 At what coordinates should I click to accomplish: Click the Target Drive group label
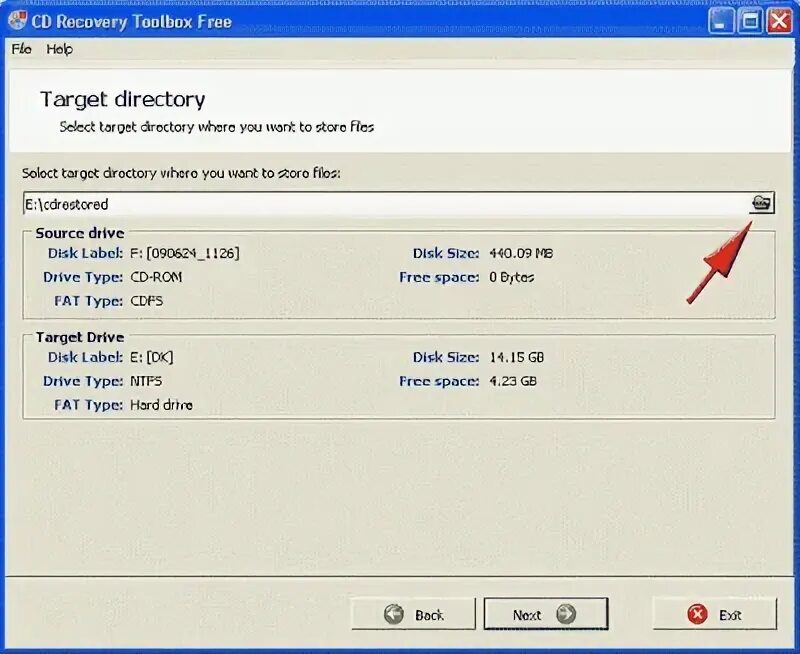[x=80, y=337]
